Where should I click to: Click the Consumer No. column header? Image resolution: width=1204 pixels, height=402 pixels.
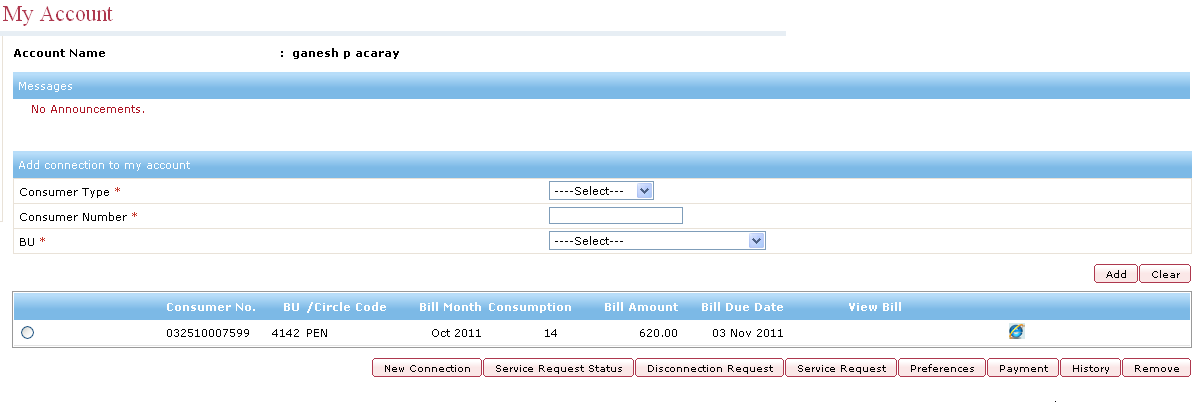click(211, 307)
